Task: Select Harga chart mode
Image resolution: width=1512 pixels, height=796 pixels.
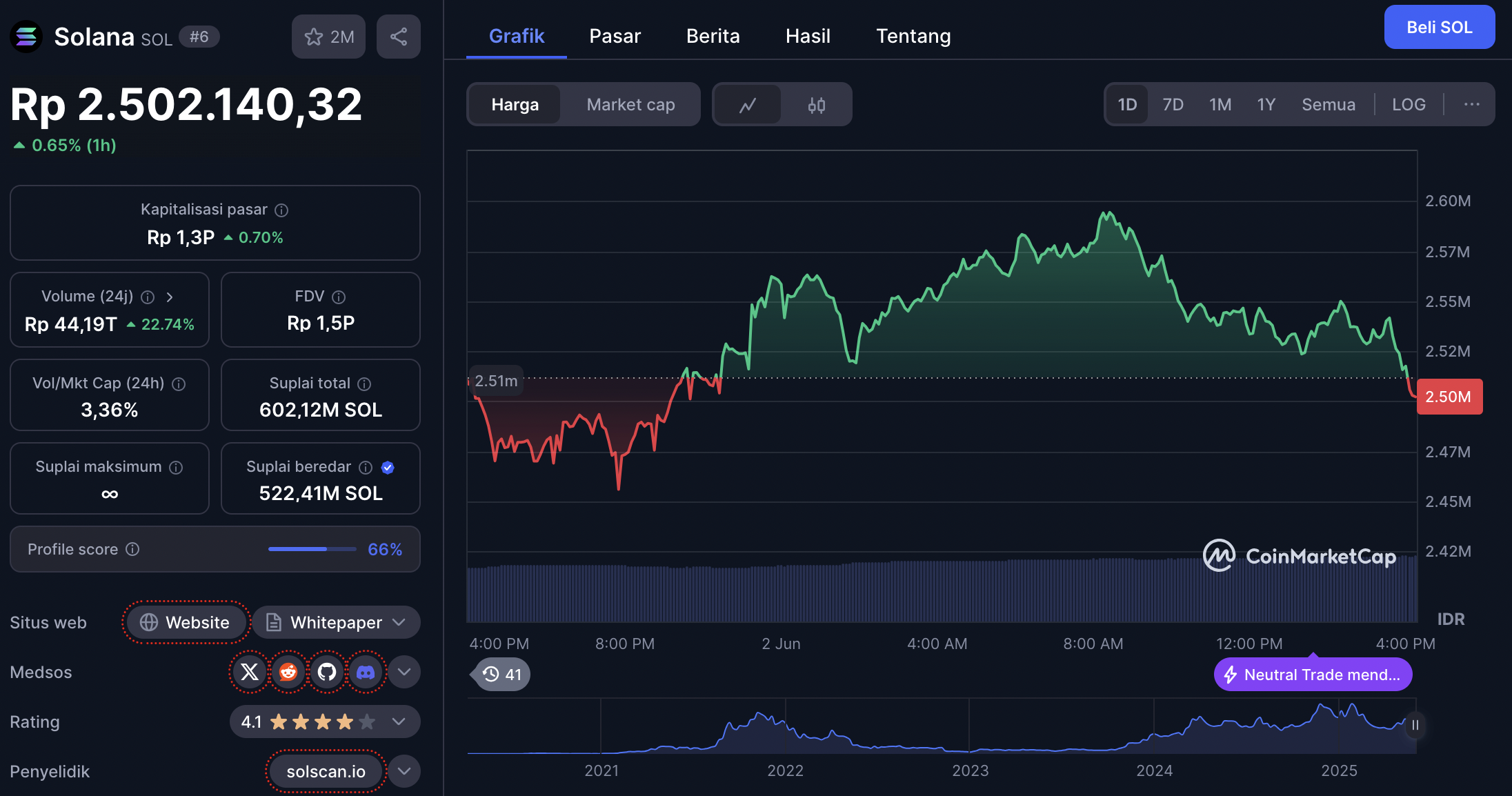Action: click(x=515, y=105)
